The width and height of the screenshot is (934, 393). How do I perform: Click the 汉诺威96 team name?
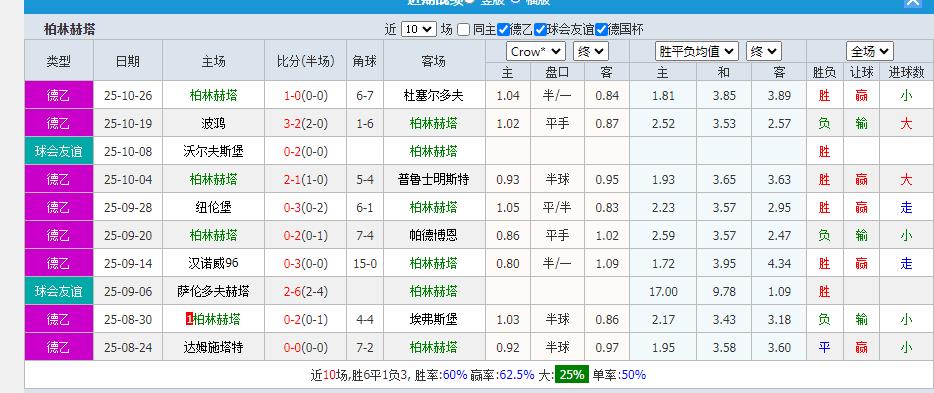[x=213, y=263]
